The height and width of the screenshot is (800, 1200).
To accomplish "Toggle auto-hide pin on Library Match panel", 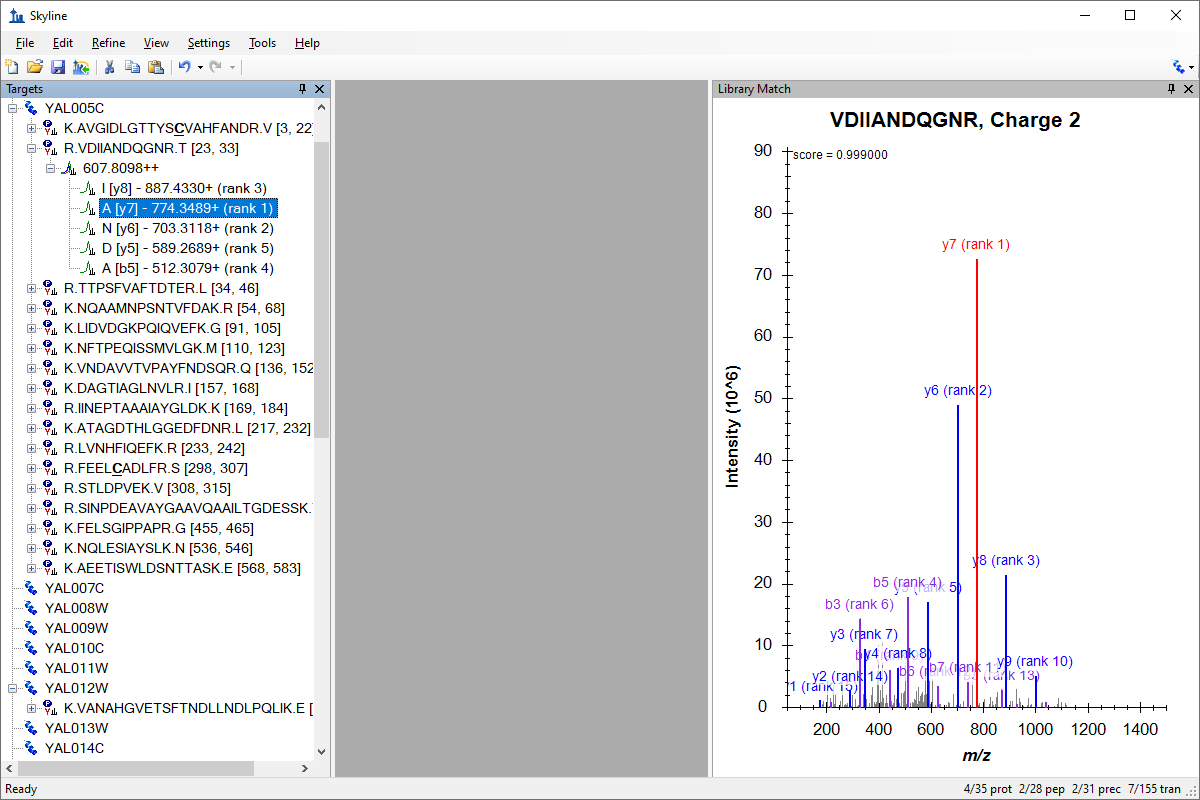I will (x=1172, y=89).
